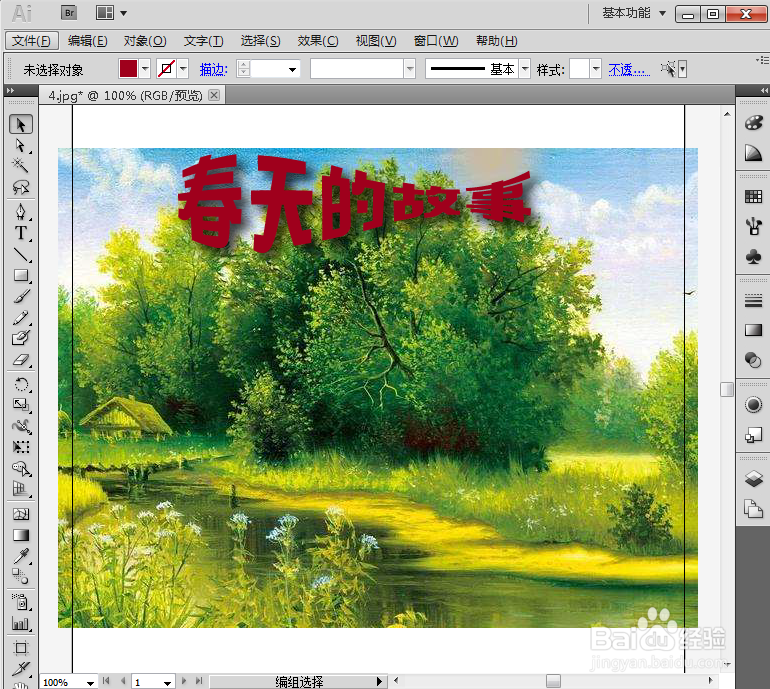Click the 描边 stroke link

tap(213, 70)
